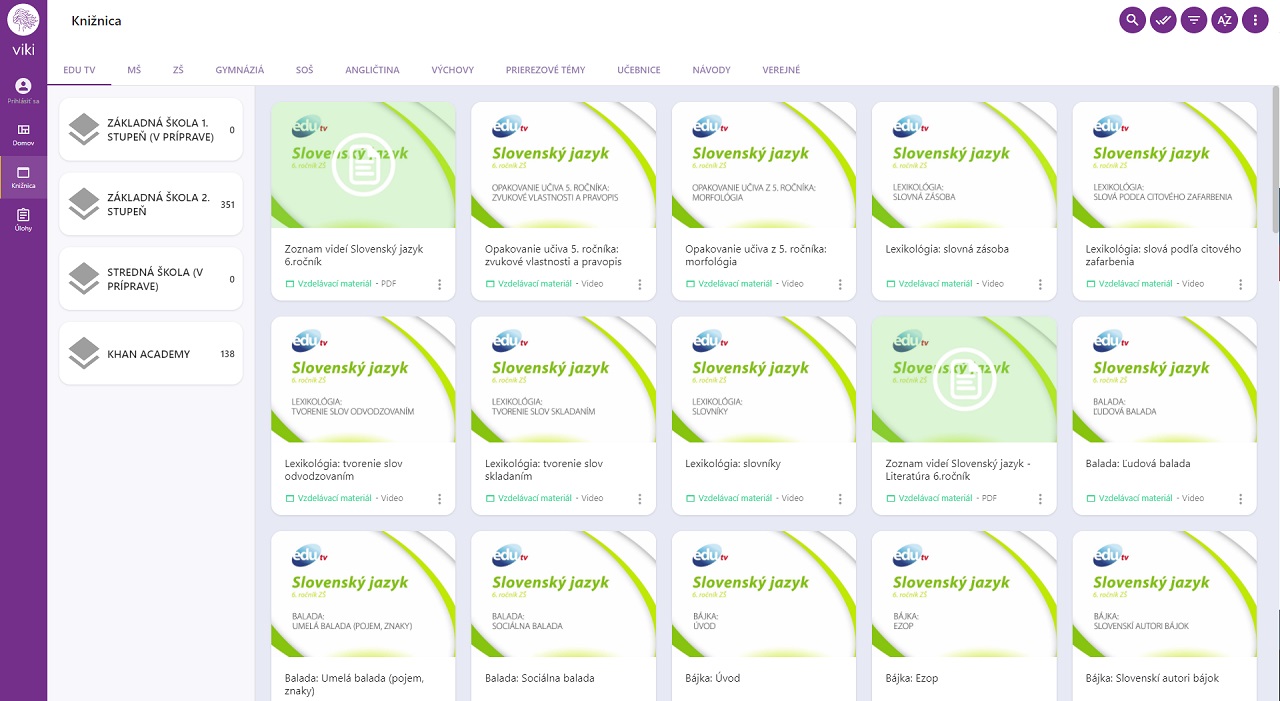Click title Opakovanie učiva z 5. ročníka: morfológia

pos(756,255)
